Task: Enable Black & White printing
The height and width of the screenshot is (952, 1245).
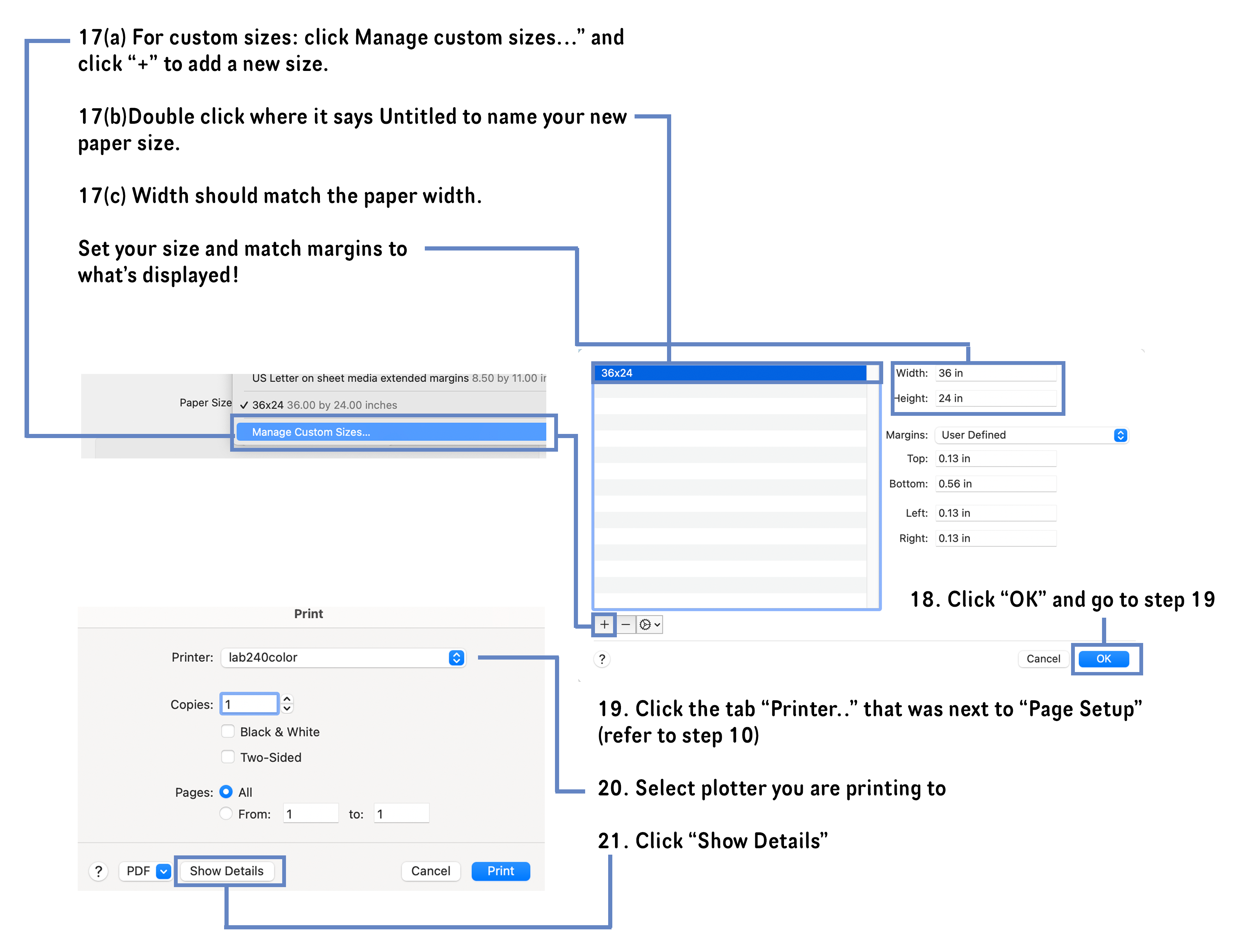Action: (228, 731)
